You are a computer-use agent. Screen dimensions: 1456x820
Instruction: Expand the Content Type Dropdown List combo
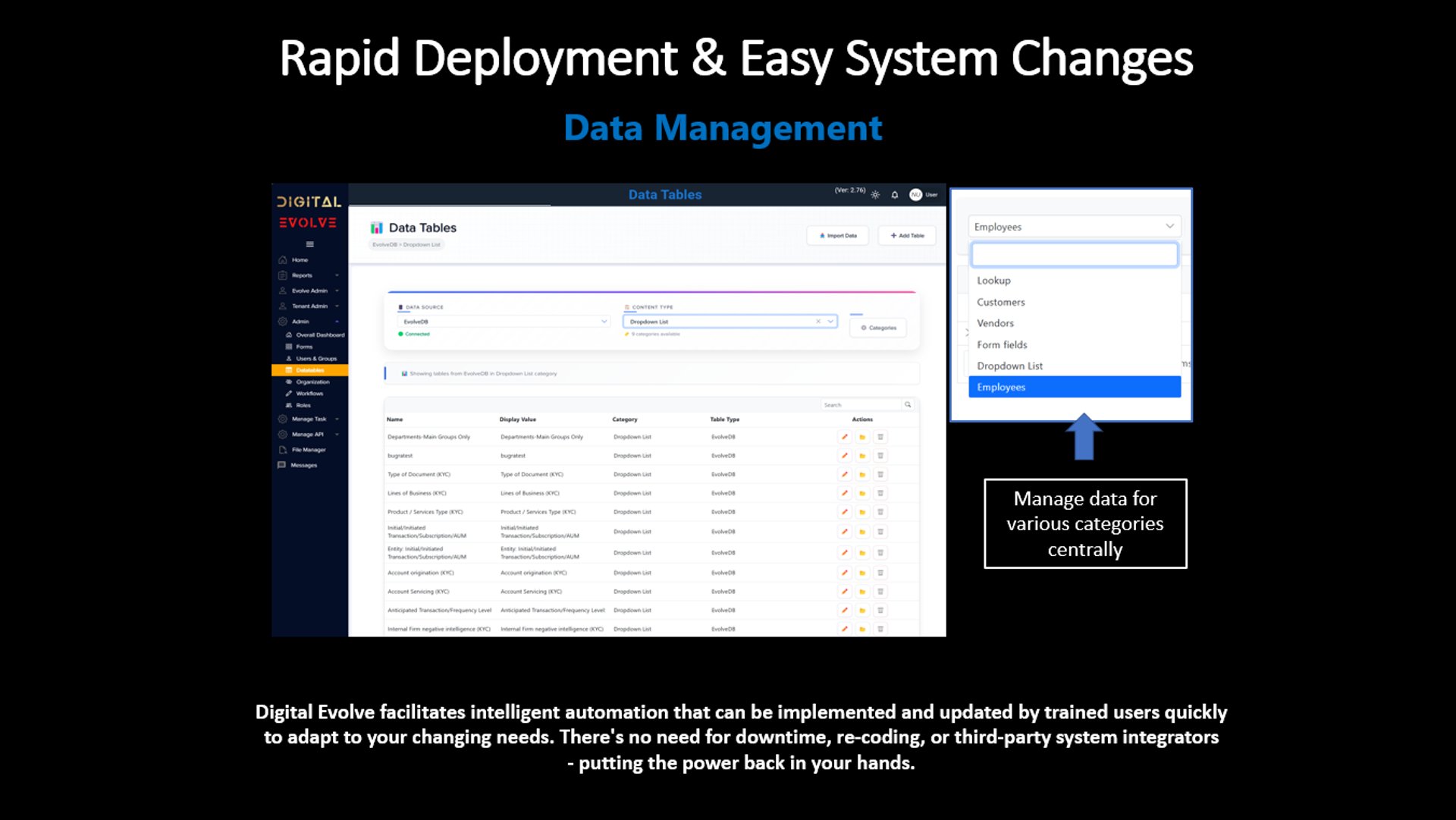(831, 322)
